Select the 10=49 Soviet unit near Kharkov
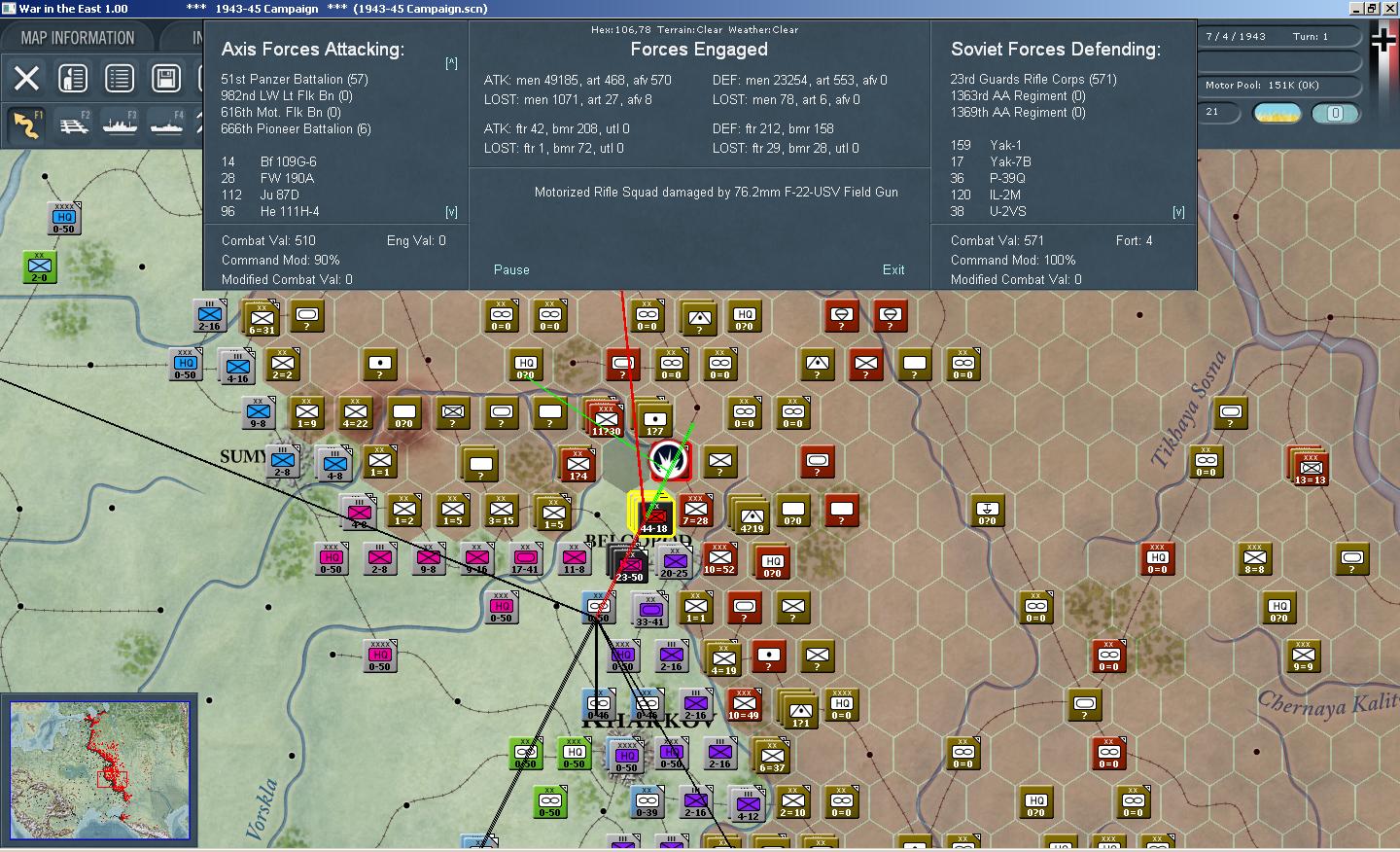The height and width of the screenshot is (852, 1400). click(x=744, y=704)
